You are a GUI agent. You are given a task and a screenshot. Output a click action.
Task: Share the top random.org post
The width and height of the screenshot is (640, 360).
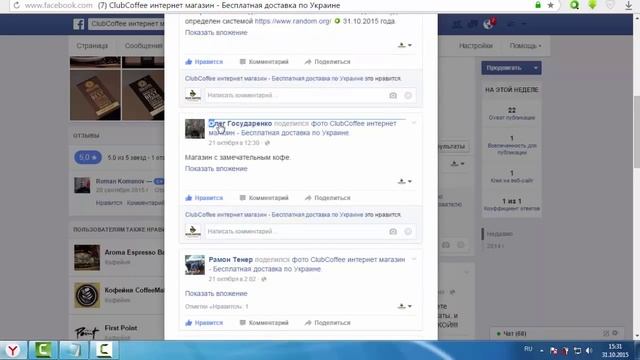(x=327, y=62)
